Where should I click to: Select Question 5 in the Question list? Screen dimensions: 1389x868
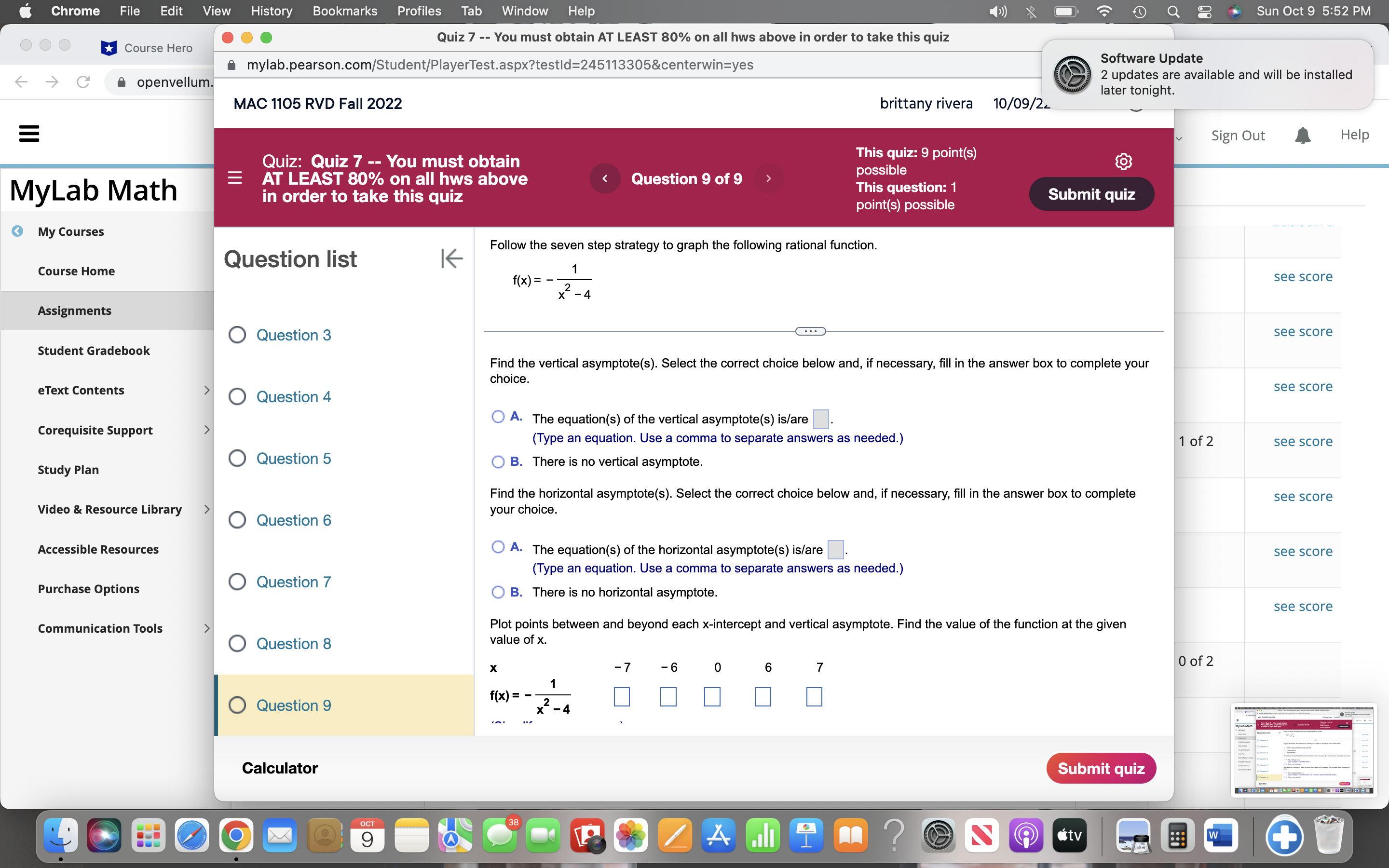click(x=294, y=458)
